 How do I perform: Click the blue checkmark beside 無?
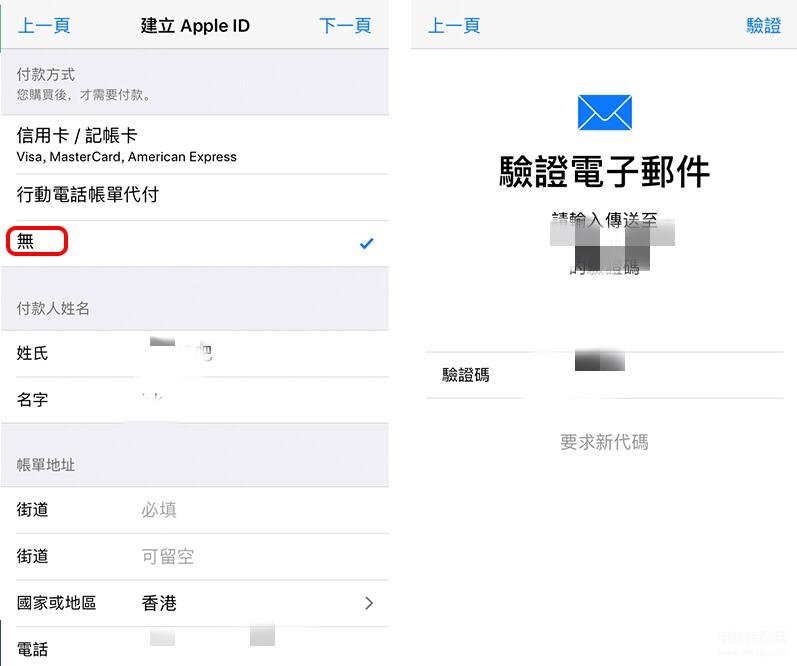click(x=366, y=244)
